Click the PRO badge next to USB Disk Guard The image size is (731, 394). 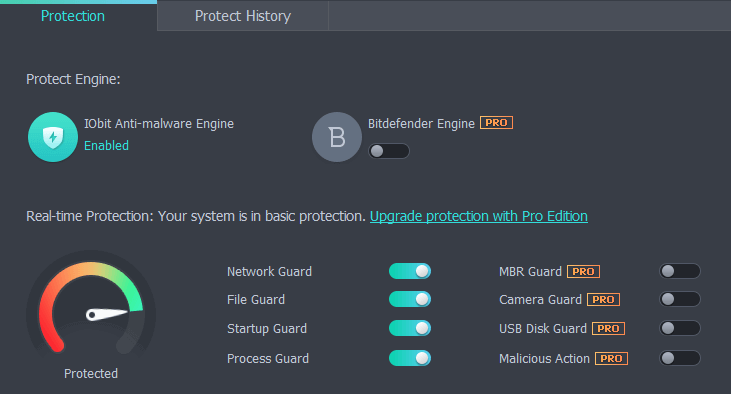point(608,328)
